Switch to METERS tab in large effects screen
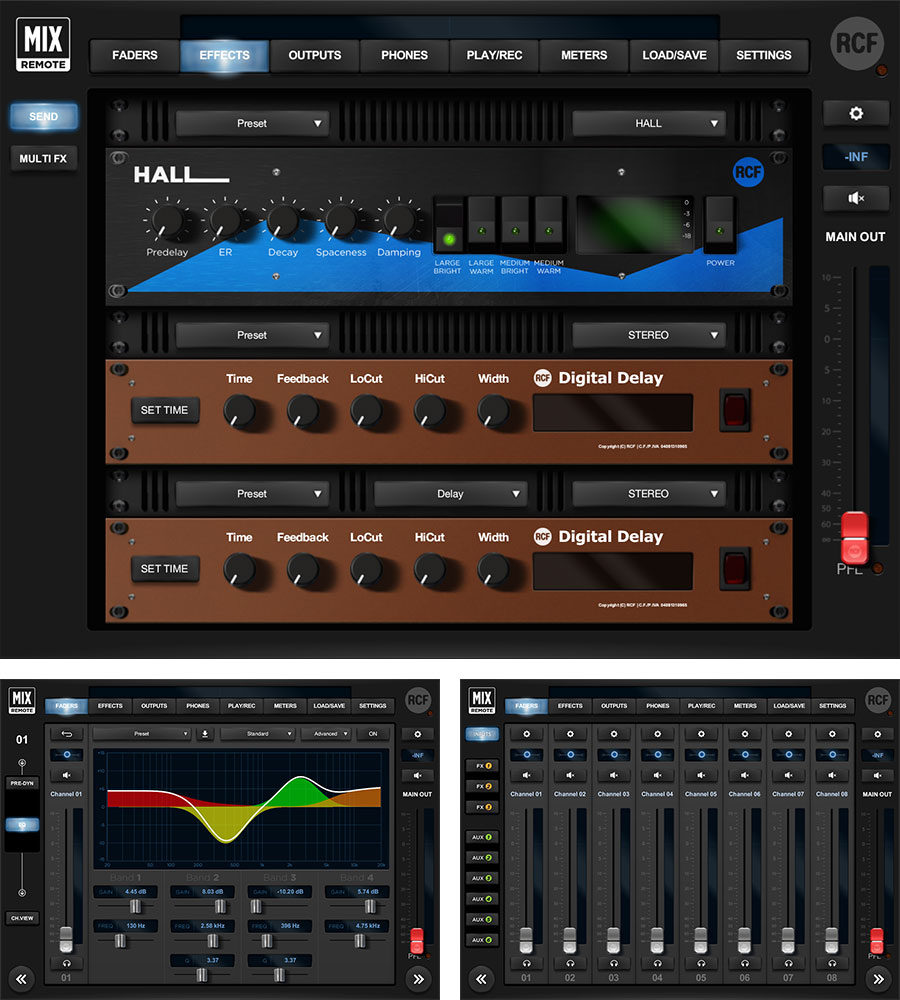Viewport: 900px width, 1000px height. pos(584,55)
